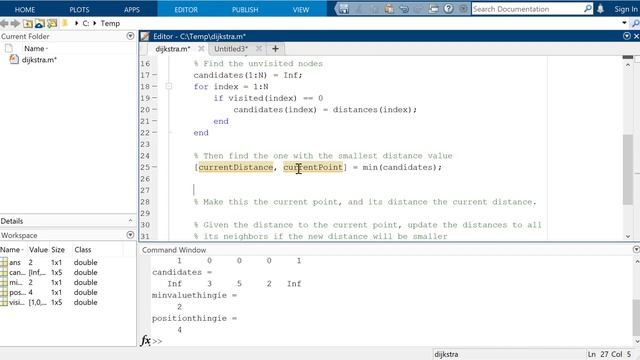Screen dimensions: 640x360
Task: Select dijkstra.m* in Current Folder list
Action: pyautogui.click(x=39, y=60)
